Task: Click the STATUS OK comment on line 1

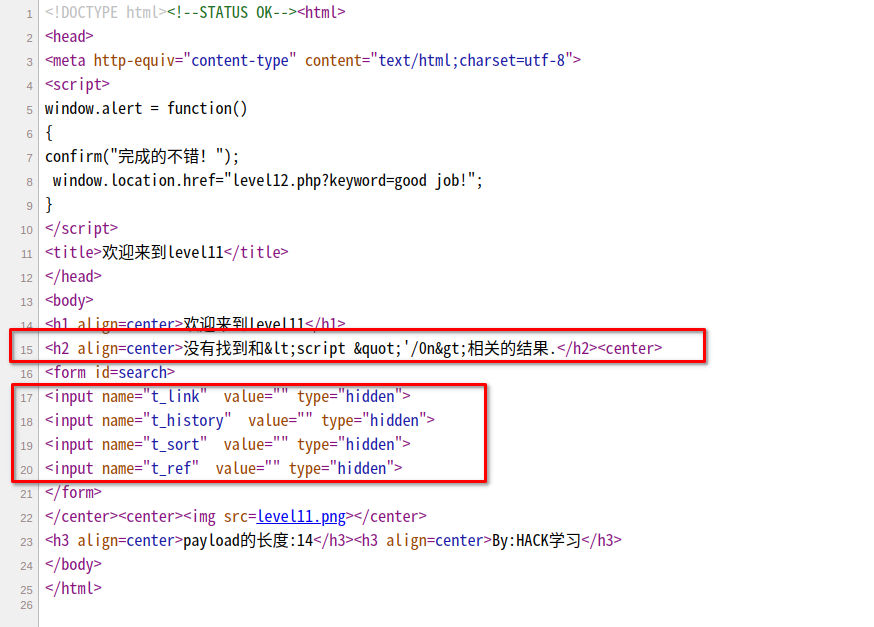Action: point(232,12)
